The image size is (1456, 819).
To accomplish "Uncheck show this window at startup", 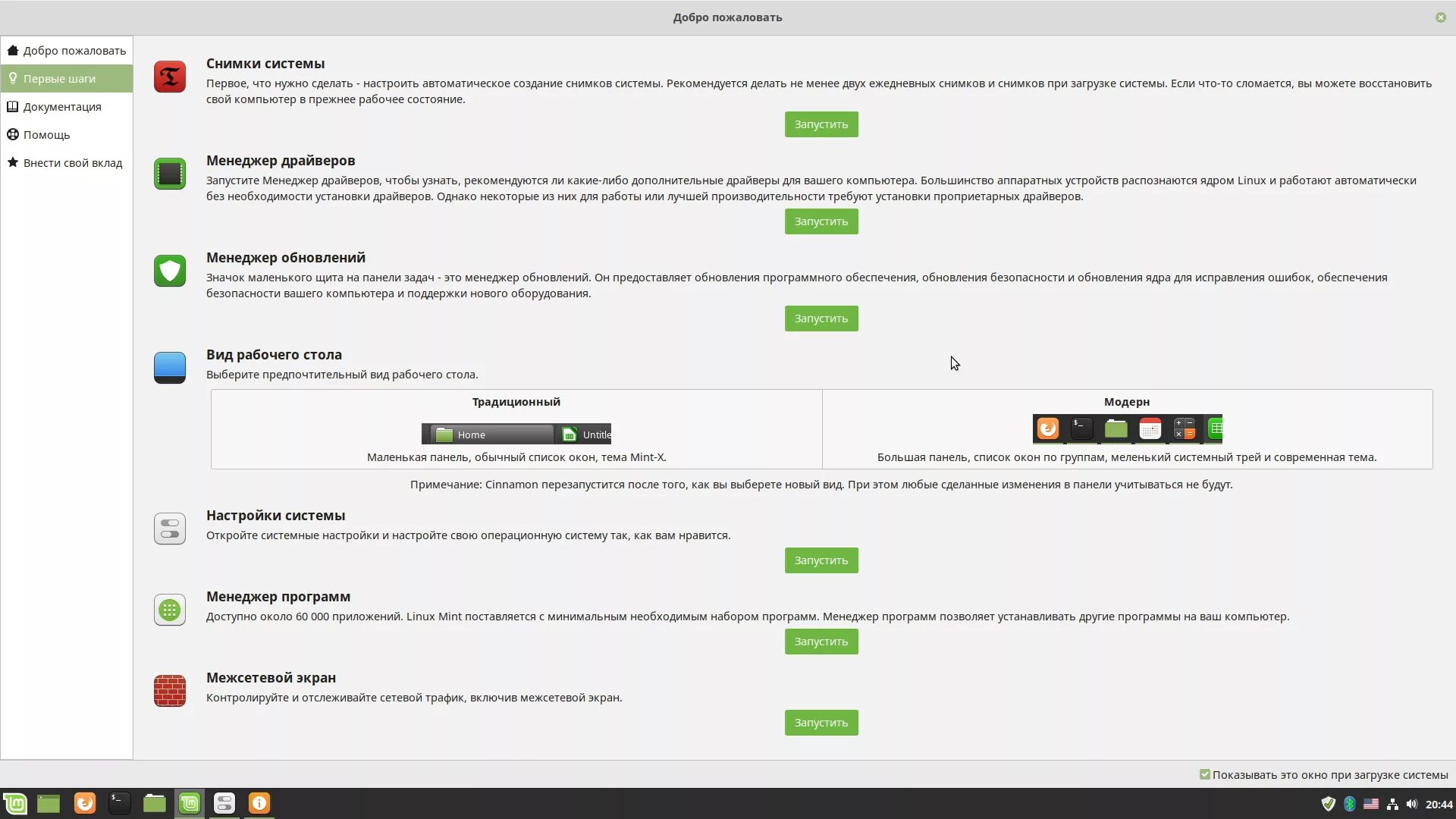I will [1205, 774].
